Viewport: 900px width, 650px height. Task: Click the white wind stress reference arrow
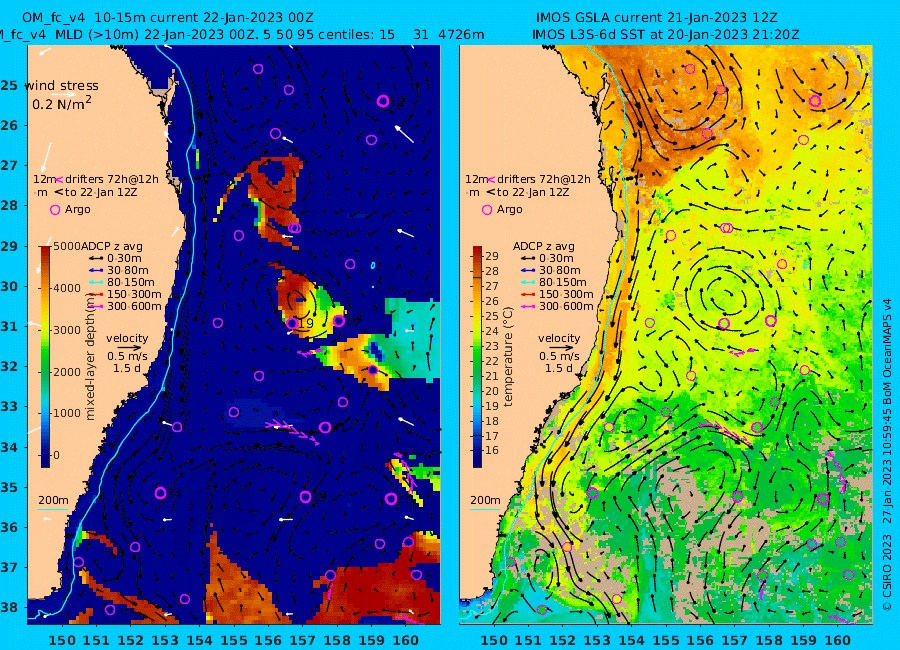pyautogui.click(x=64, y=94)
